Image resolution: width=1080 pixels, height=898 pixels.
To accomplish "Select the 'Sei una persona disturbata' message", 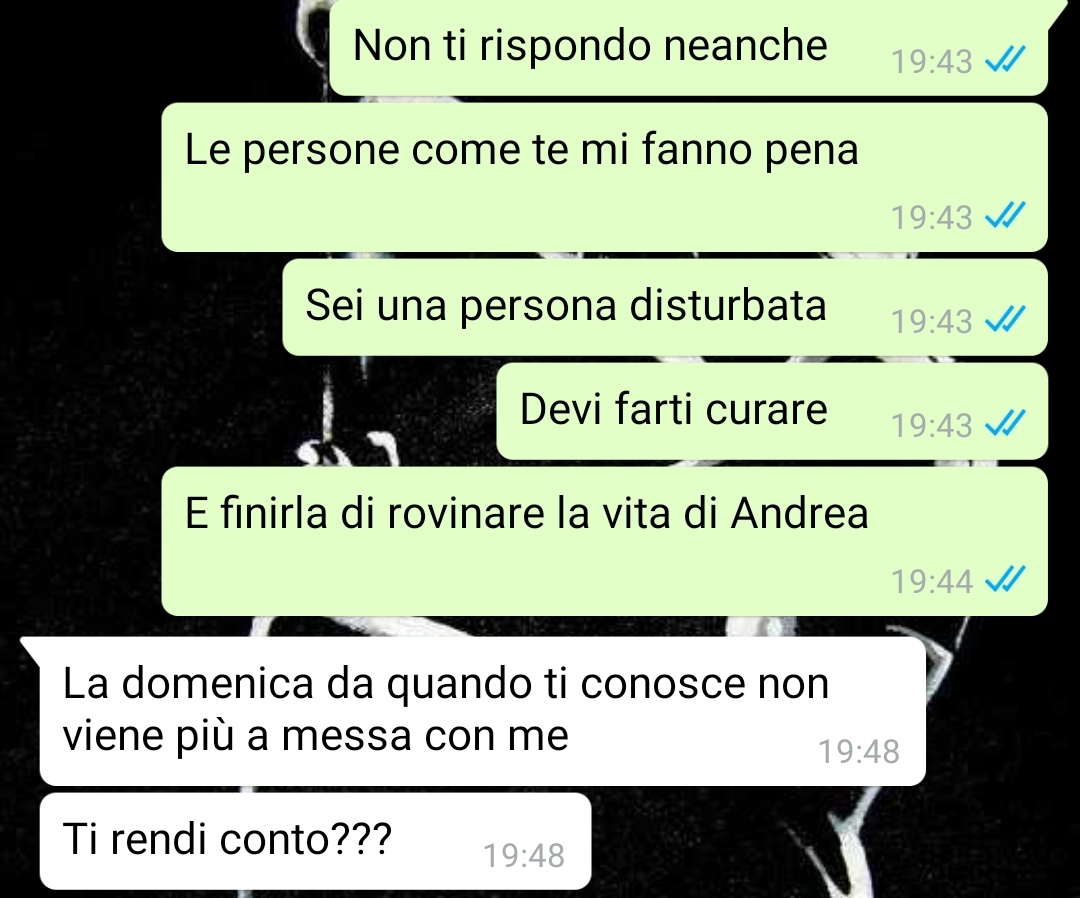I will [665, 307].
